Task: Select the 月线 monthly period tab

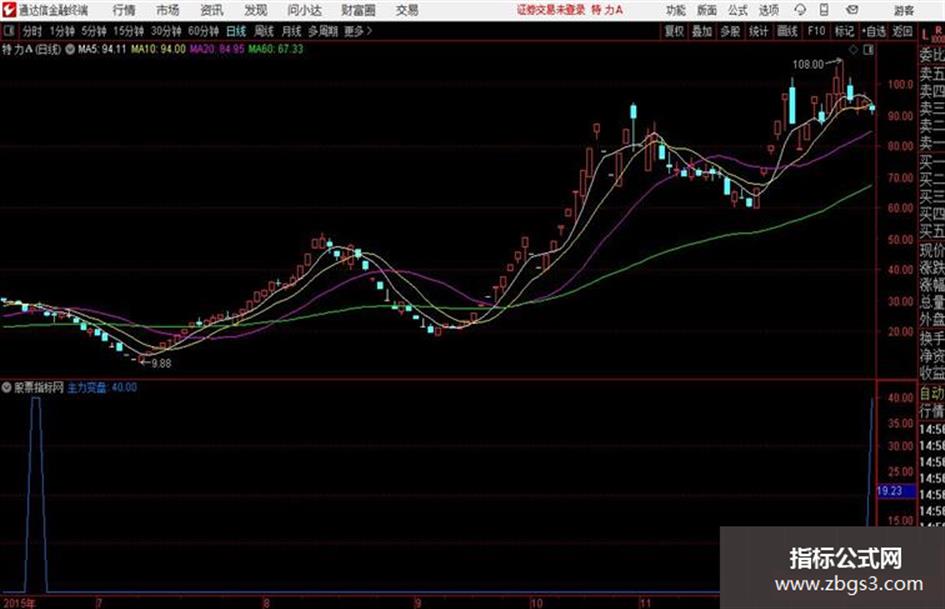Action: (x=291, y=31)
